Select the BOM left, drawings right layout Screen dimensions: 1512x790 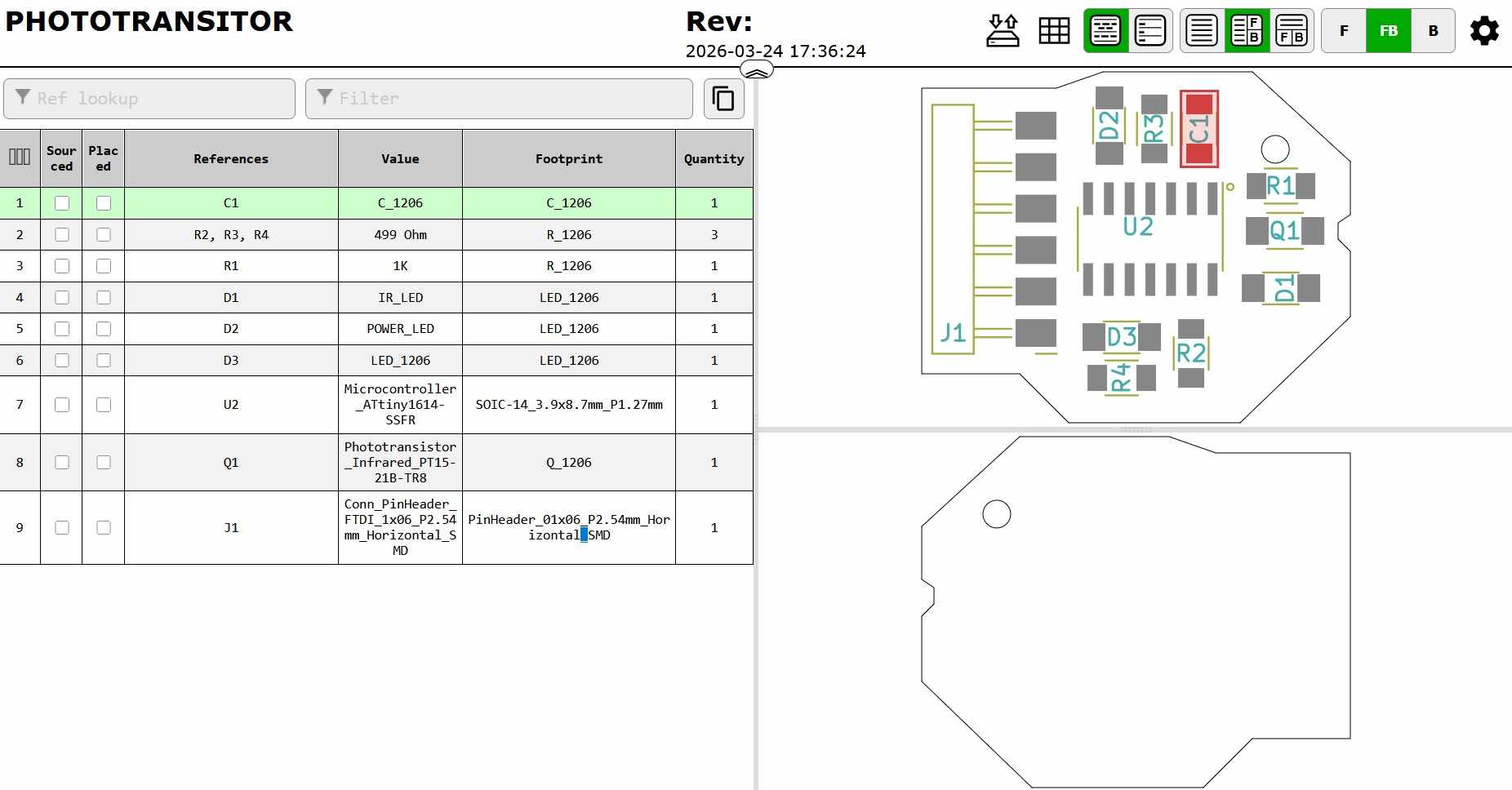click(x=1247, y=31)
